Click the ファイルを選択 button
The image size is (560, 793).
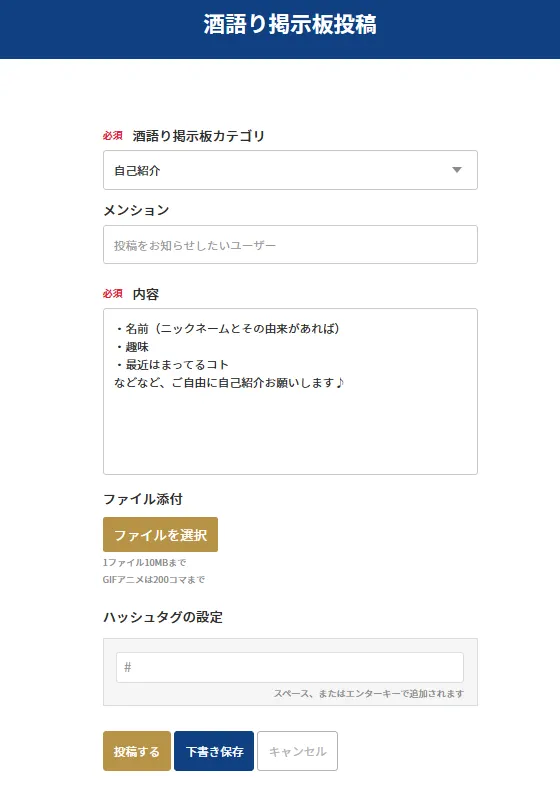(x=160, y=535)
